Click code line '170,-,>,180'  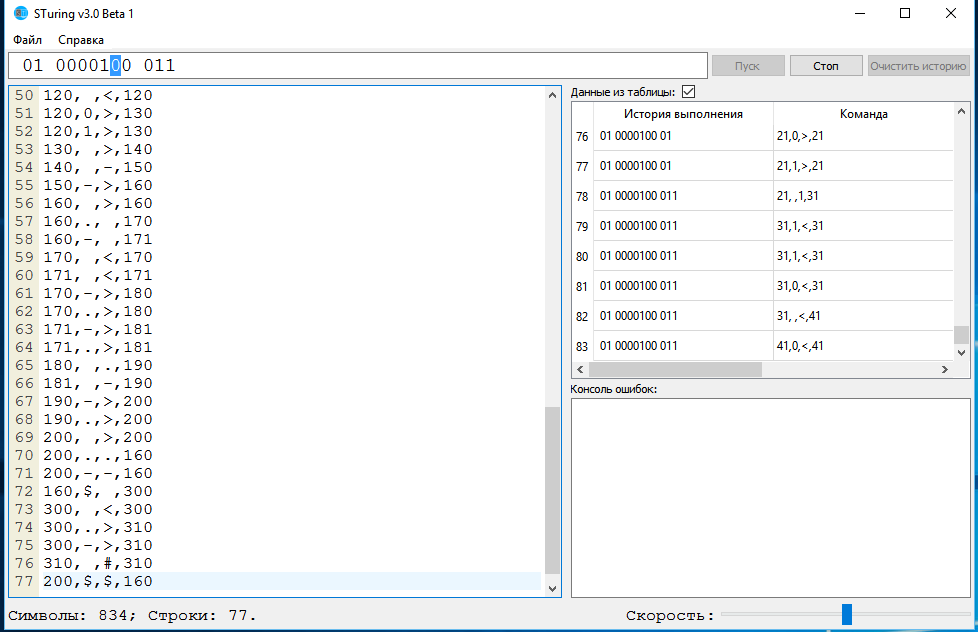click(x=98, y=293)
